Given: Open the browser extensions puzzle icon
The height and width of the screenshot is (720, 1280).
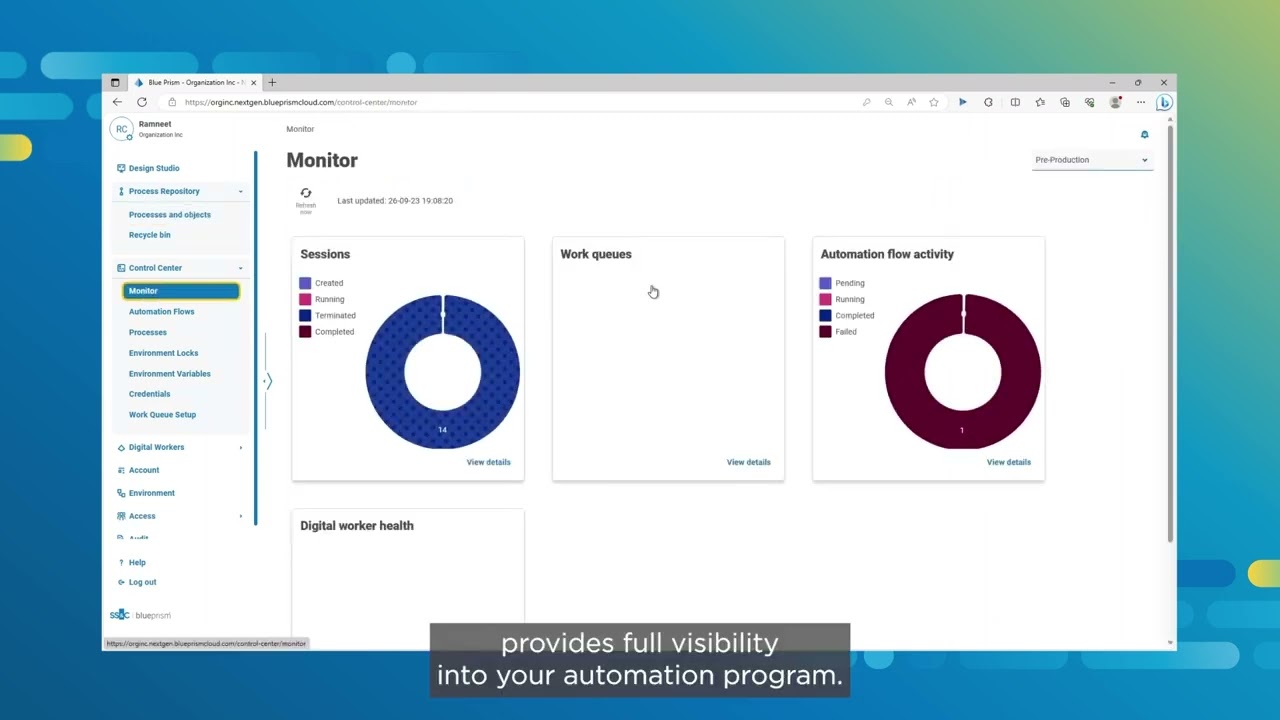Looking at the screenshot, I should (x=988, y=102).
